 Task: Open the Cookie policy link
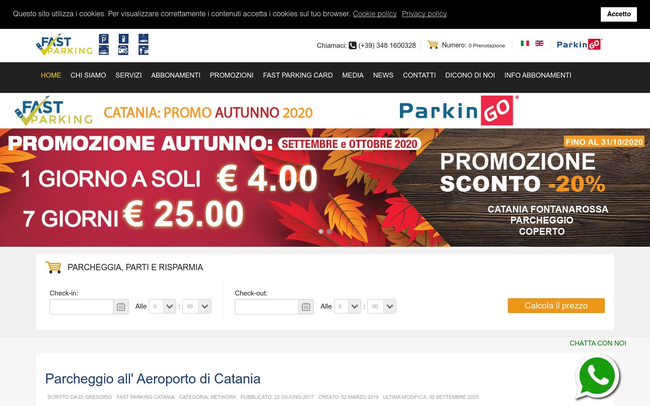[375, 14]
